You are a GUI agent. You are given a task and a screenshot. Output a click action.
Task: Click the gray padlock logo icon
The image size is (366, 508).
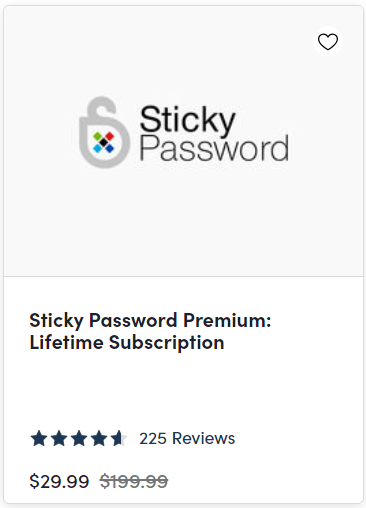coord(104,132)
